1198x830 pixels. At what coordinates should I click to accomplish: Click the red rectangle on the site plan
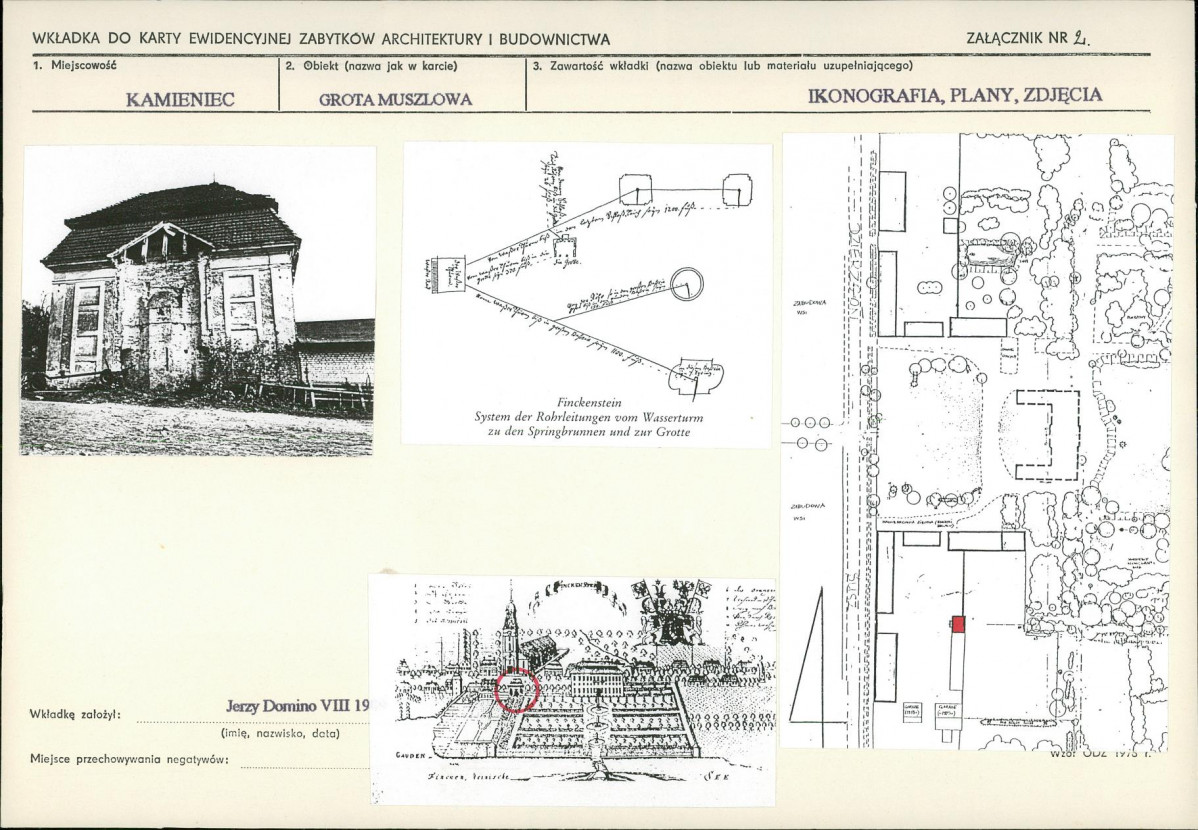click(x=958, y=624)
